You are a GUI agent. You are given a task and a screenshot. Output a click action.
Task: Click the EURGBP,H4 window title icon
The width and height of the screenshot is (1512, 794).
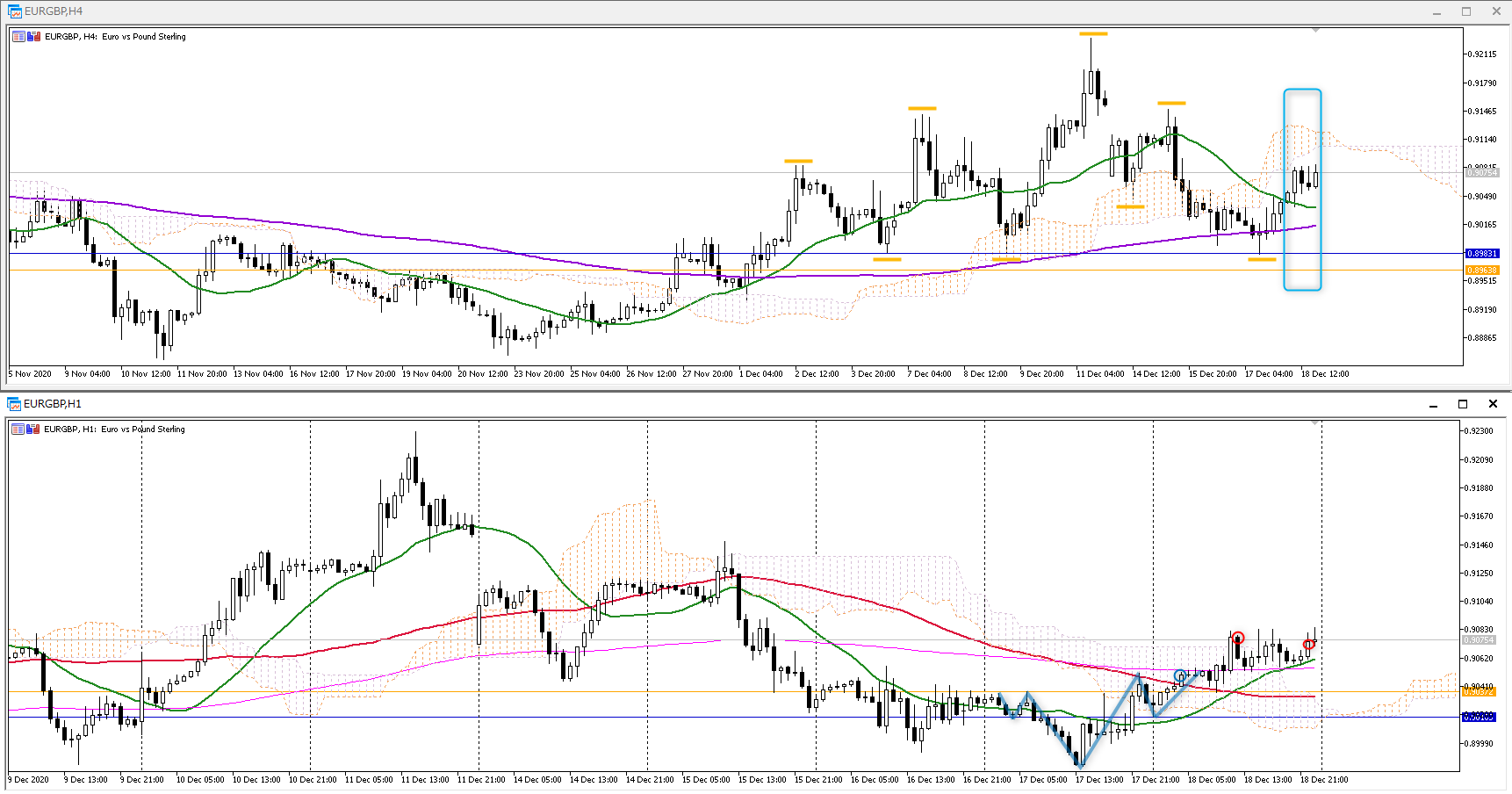[14, 11]
